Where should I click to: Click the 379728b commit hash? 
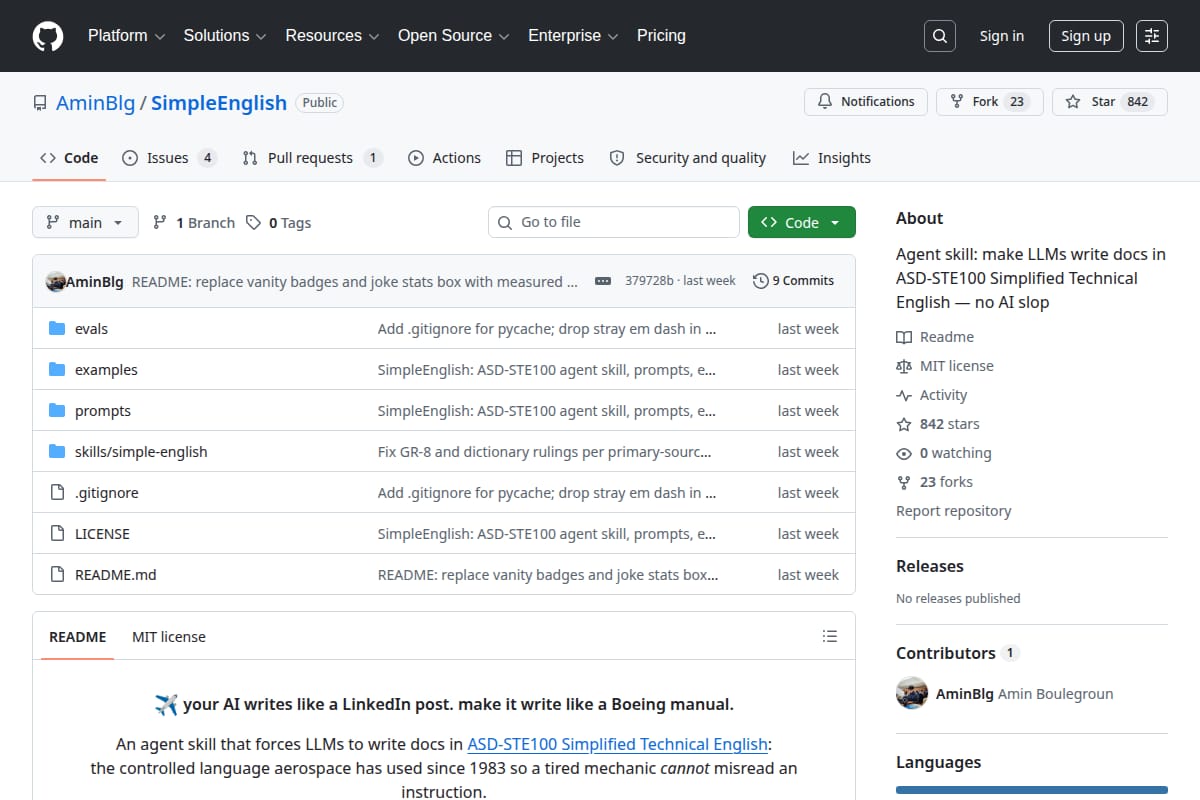pyautogui.click(x=649, y=281)
